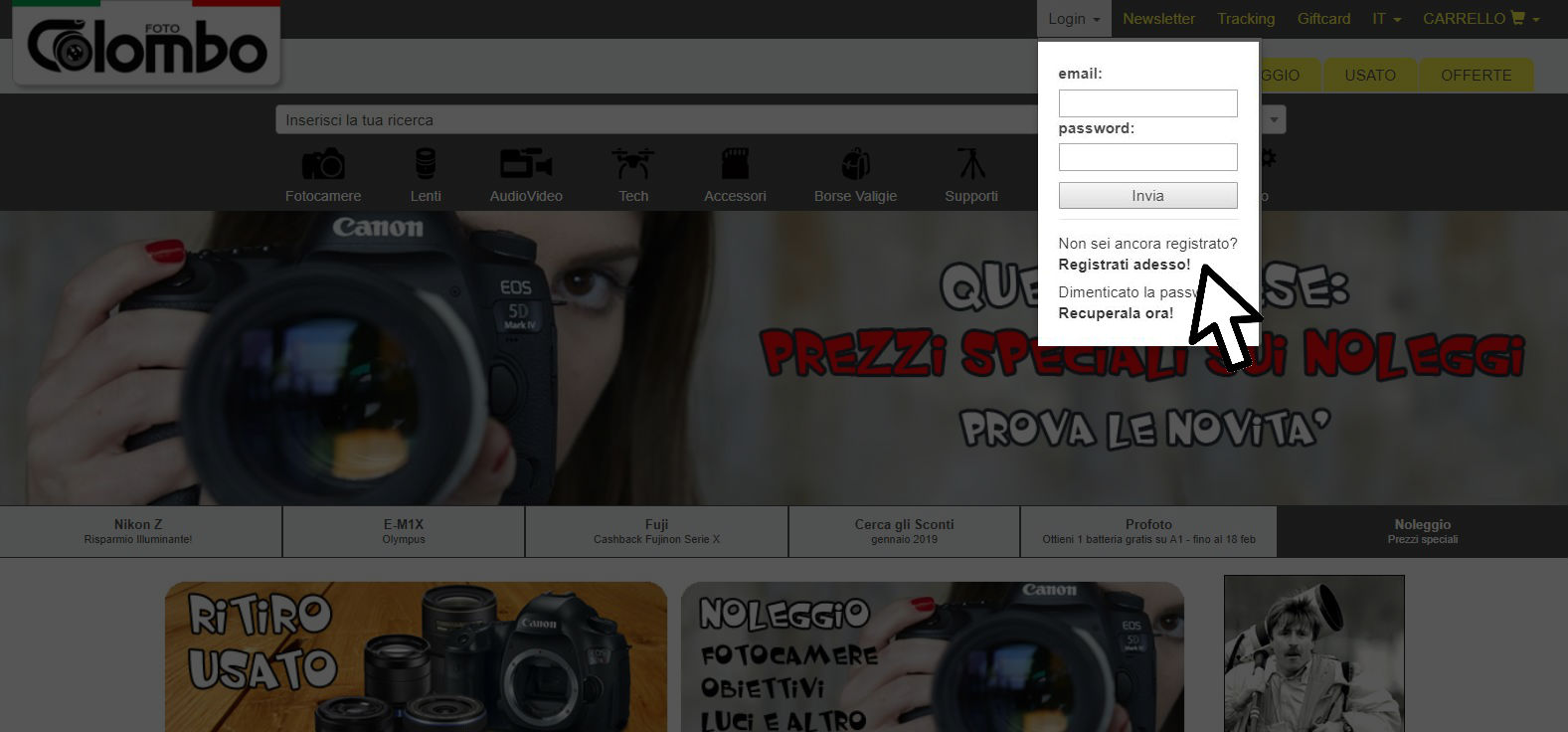Select the E-M1X Olympus banner tab
This screenshot has height=732, width=1568.
[404, 531]
